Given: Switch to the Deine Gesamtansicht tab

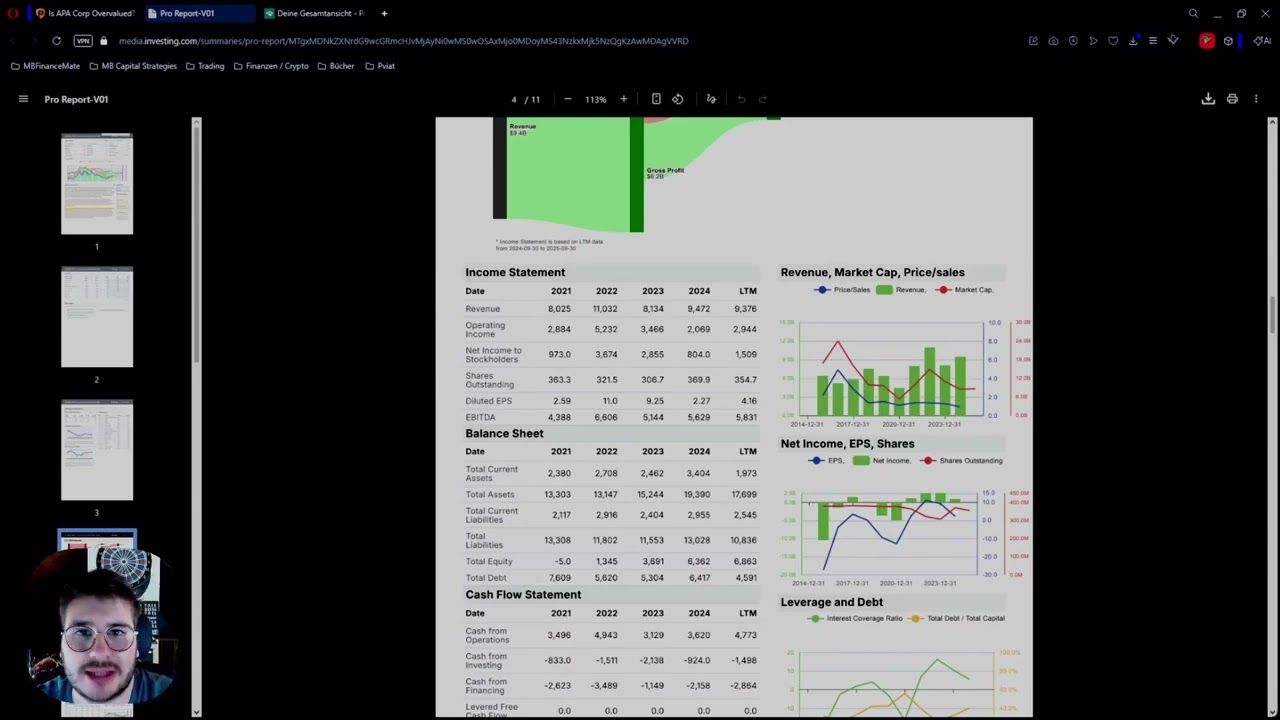Looking at the screenshot, I should click(x=313, y=13).
